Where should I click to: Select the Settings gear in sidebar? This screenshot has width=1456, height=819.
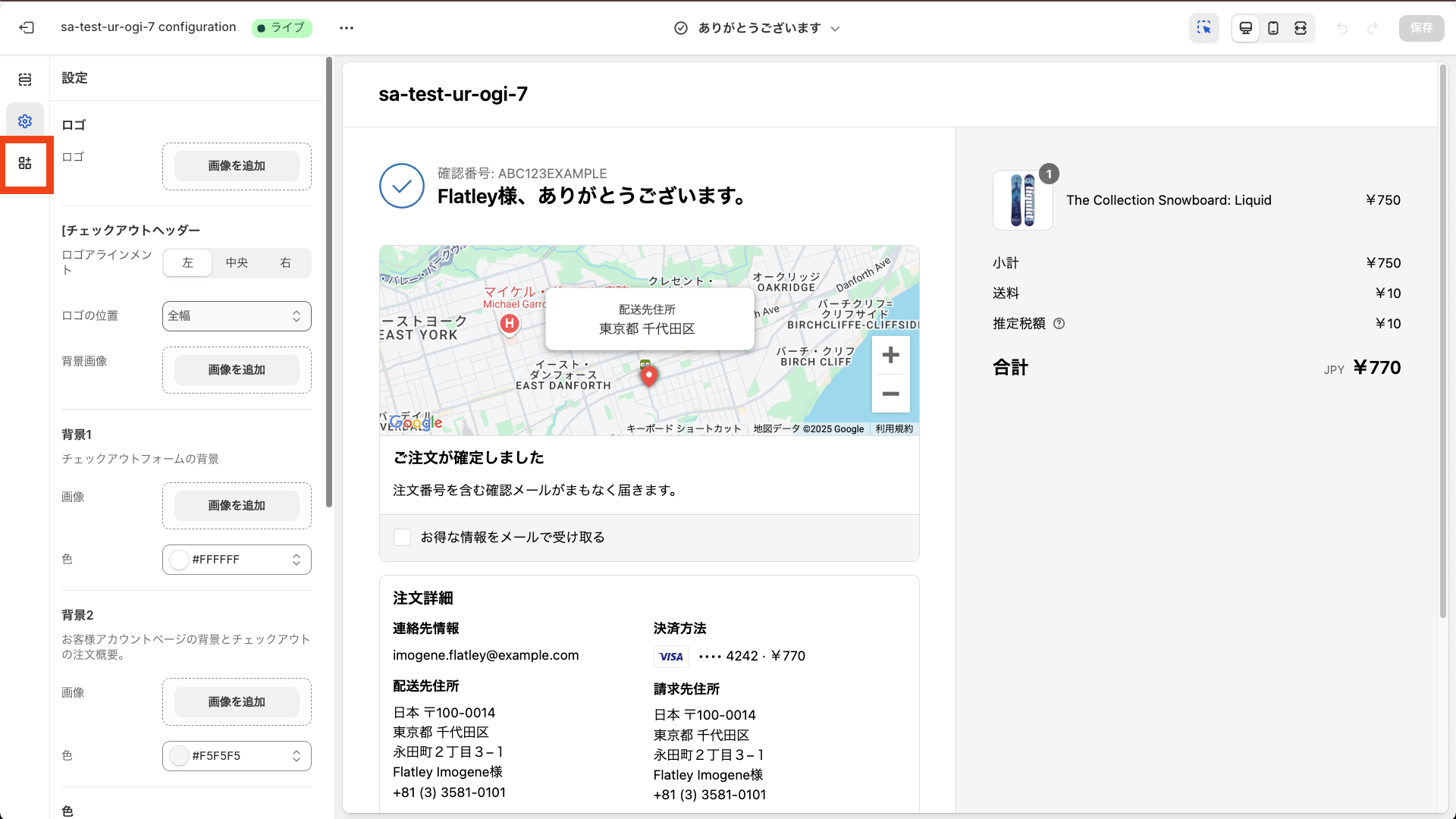(x=25, y=121)
